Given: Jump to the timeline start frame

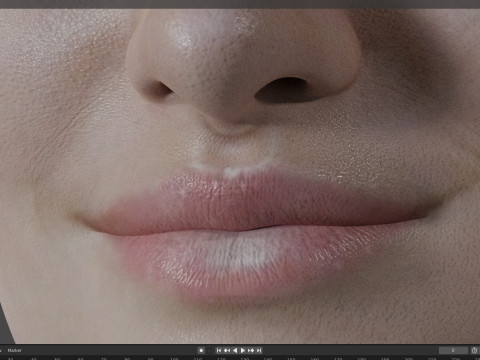Looking at the screenshot, I should point(219,350).
